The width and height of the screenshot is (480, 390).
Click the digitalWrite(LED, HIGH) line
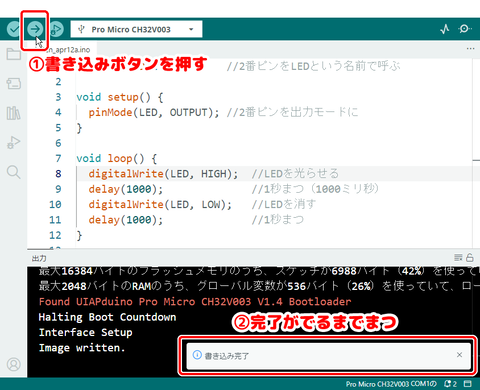163,174
